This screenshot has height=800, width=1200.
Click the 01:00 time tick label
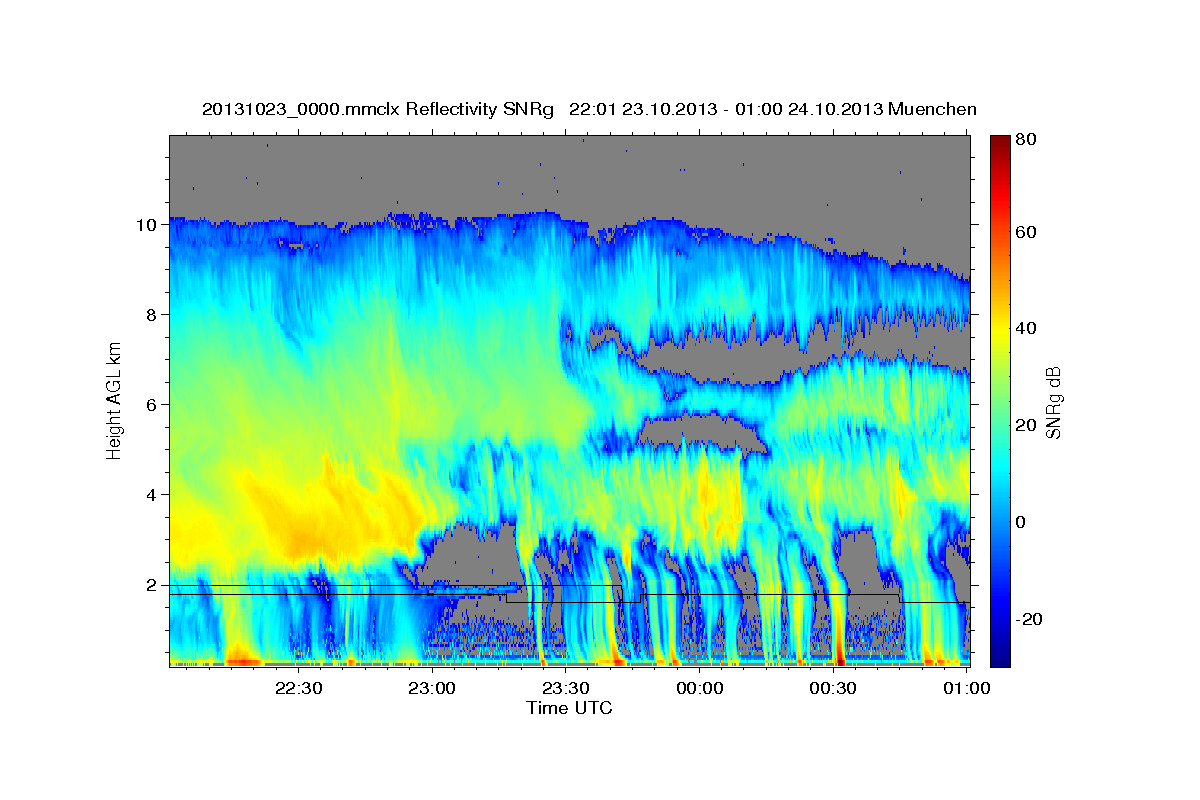(x=967, y=688)
